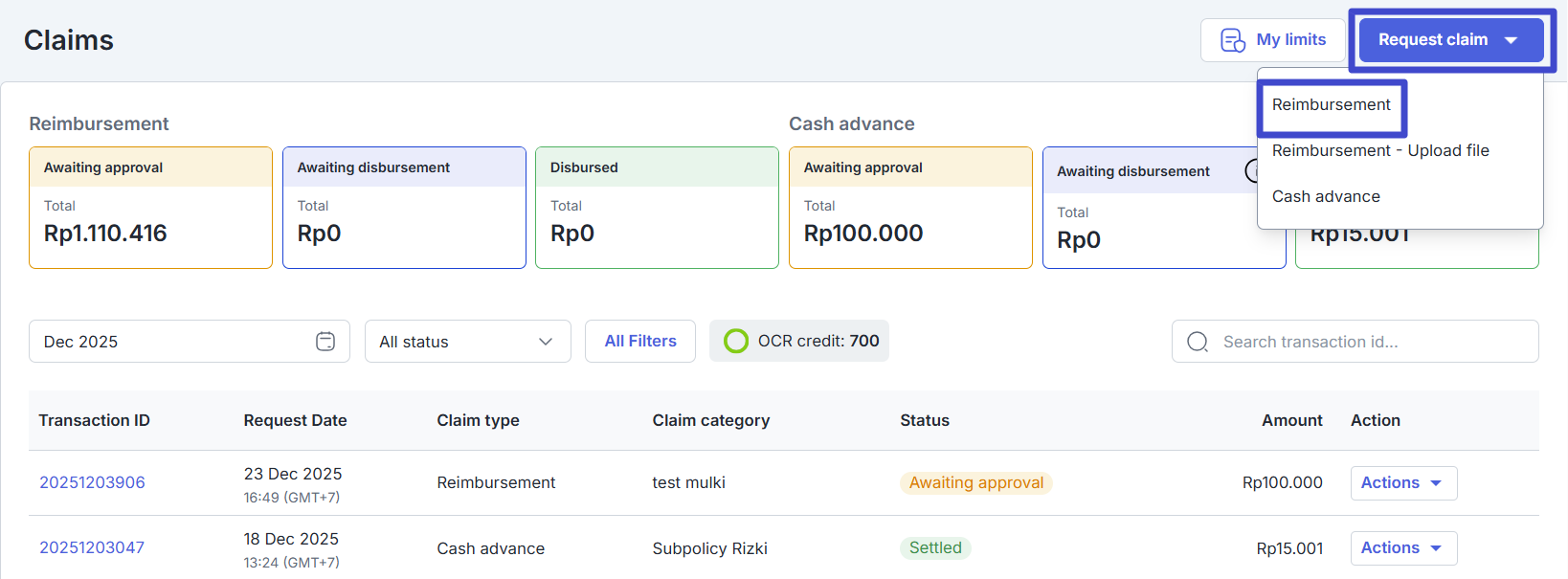Click Reimbursement Awaiting approval Rp1.110.416 card
Image resolution: width=1568 pixels, height=579 pixels.
[x=150, y=208]
